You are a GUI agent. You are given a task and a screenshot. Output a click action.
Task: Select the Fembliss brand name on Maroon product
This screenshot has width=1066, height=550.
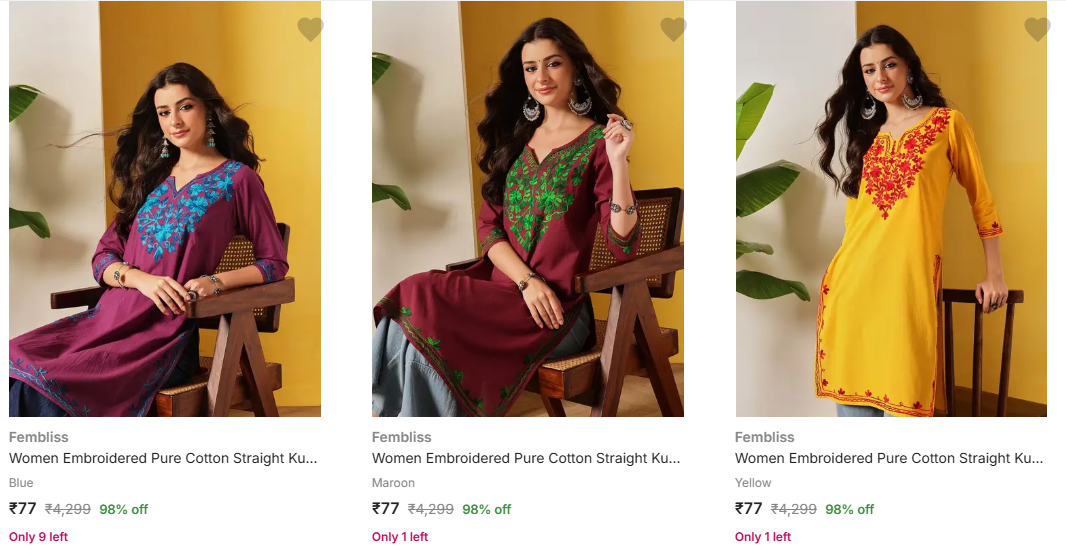[402, 437]
